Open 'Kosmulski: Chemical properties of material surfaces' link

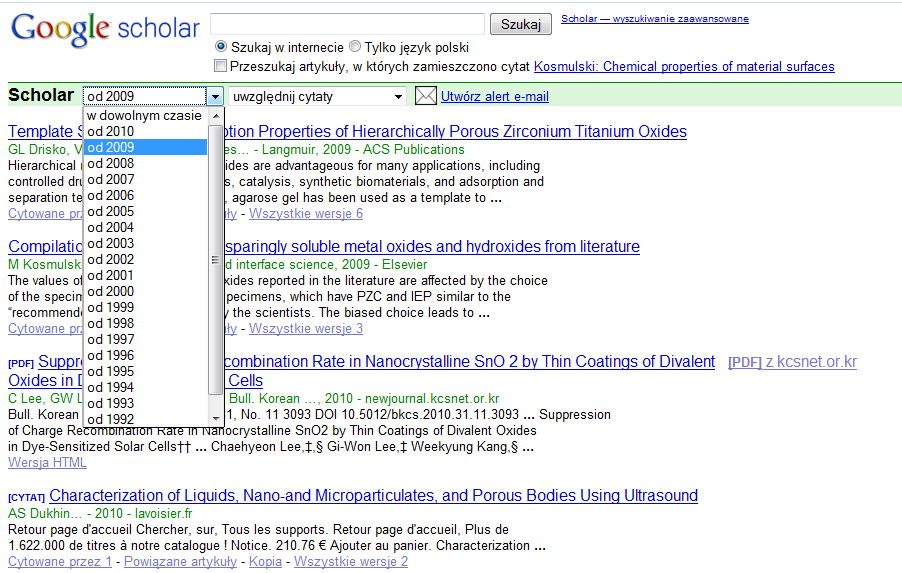(684, 67)
